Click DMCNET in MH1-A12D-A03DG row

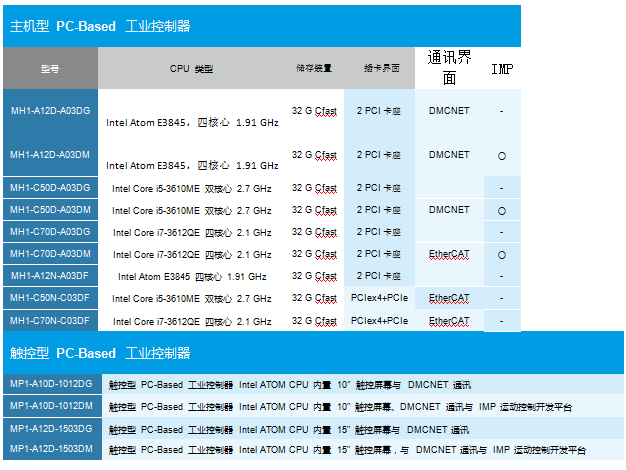click(x=449, y=111)
